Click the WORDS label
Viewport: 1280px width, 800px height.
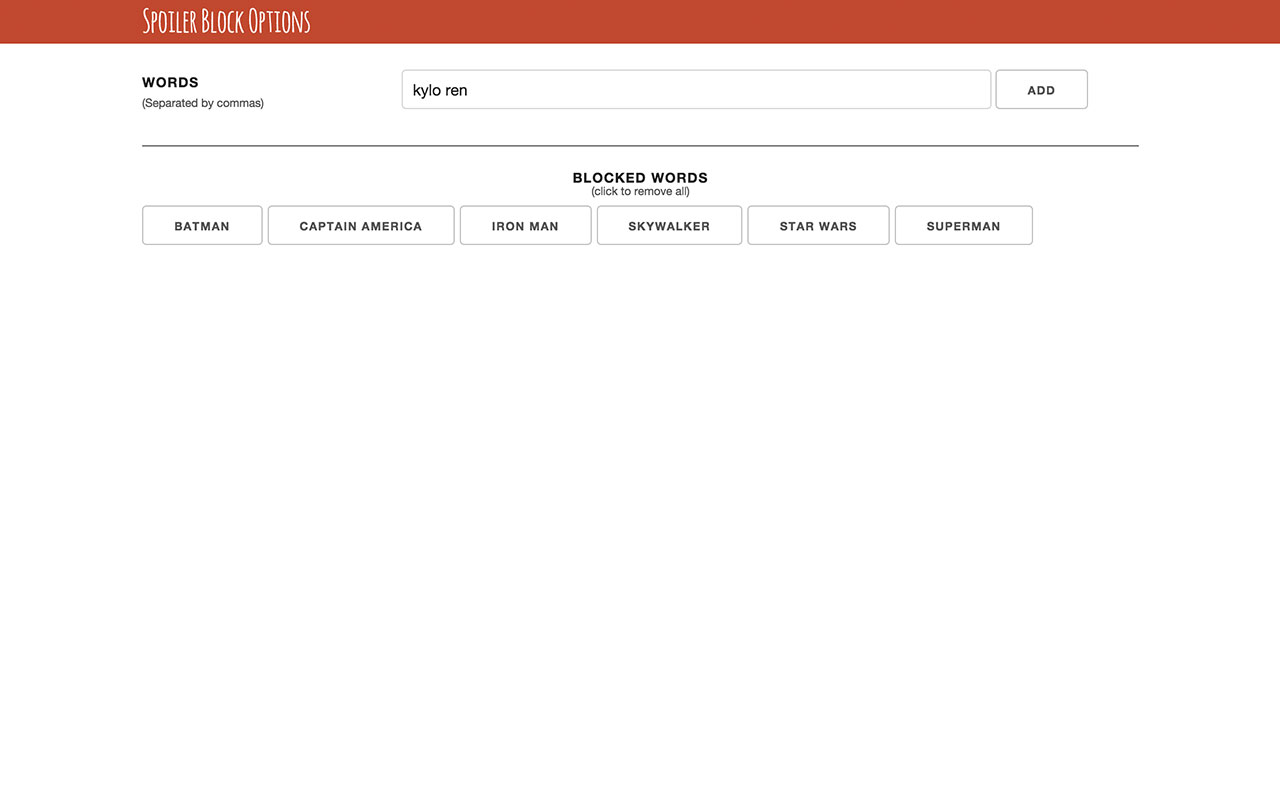[x=170, y=82]
